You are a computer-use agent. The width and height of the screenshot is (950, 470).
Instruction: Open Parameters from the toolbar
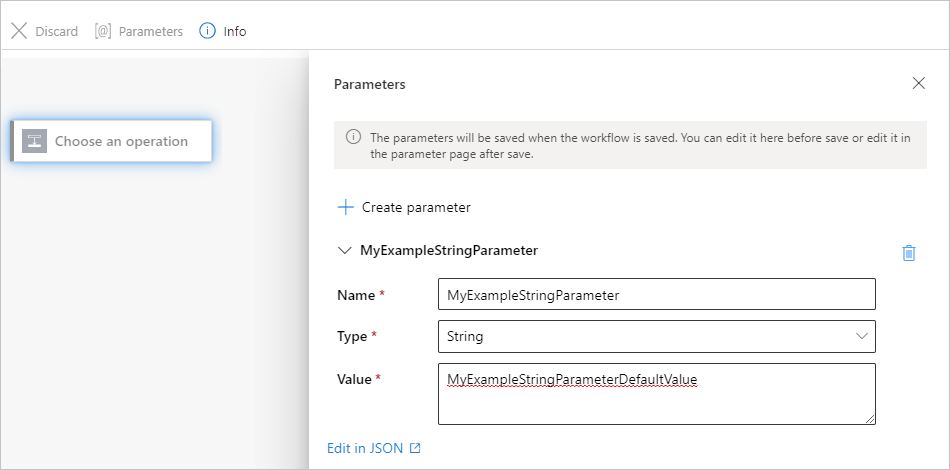tap(150, 31)
